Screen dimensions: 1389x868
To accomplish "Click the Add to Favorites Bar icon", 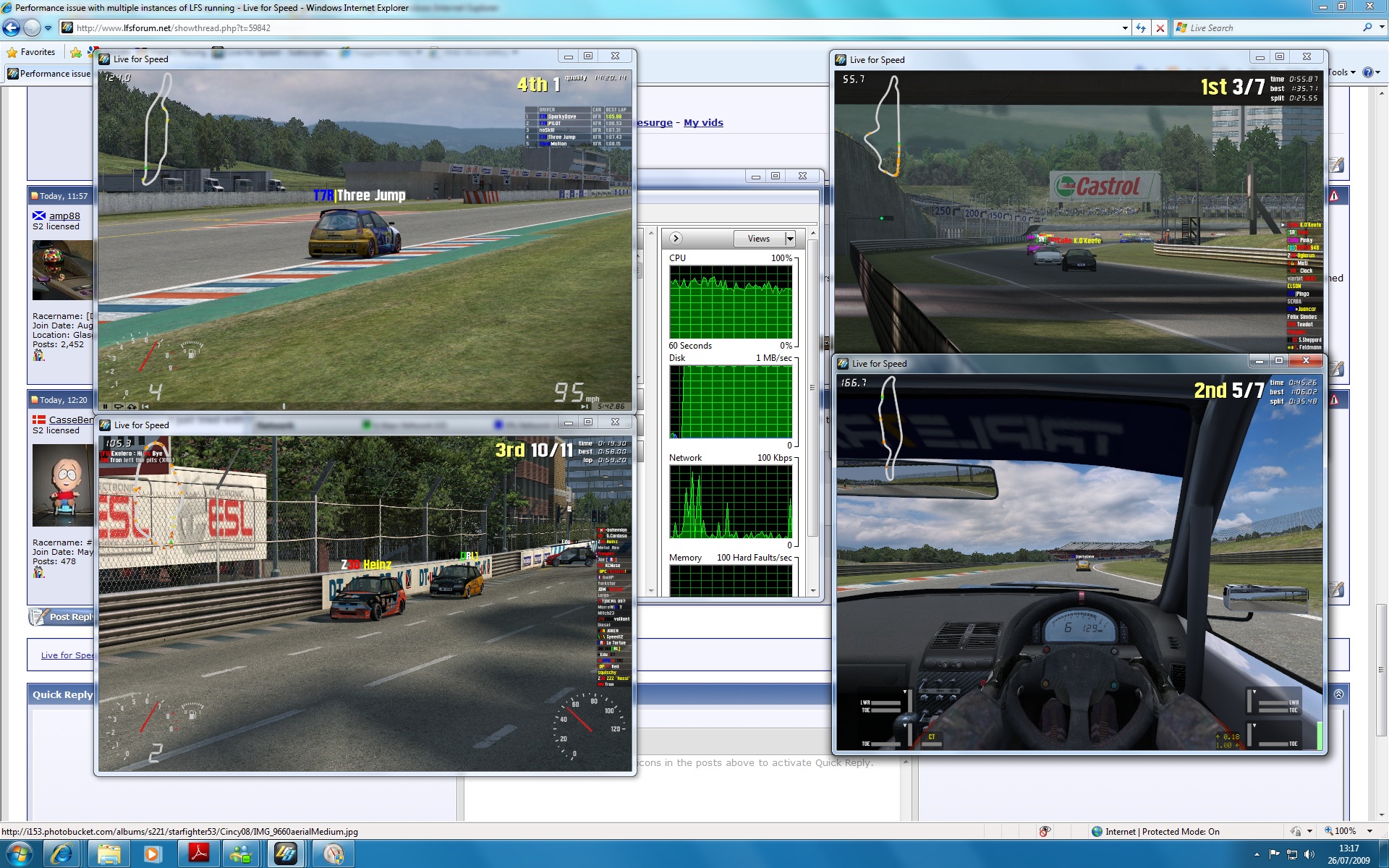I will [x=76, y=52].
